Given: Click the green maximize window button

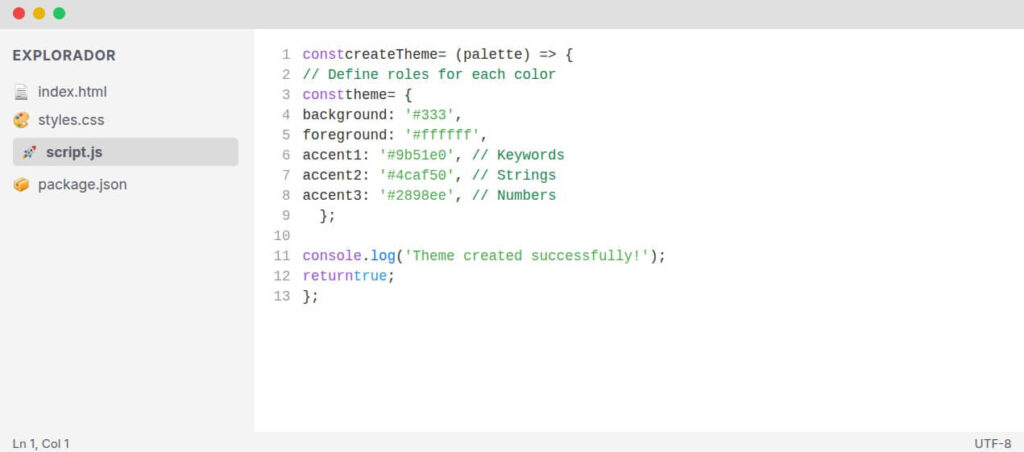Looking at the screenshot, I should point(59,13).
